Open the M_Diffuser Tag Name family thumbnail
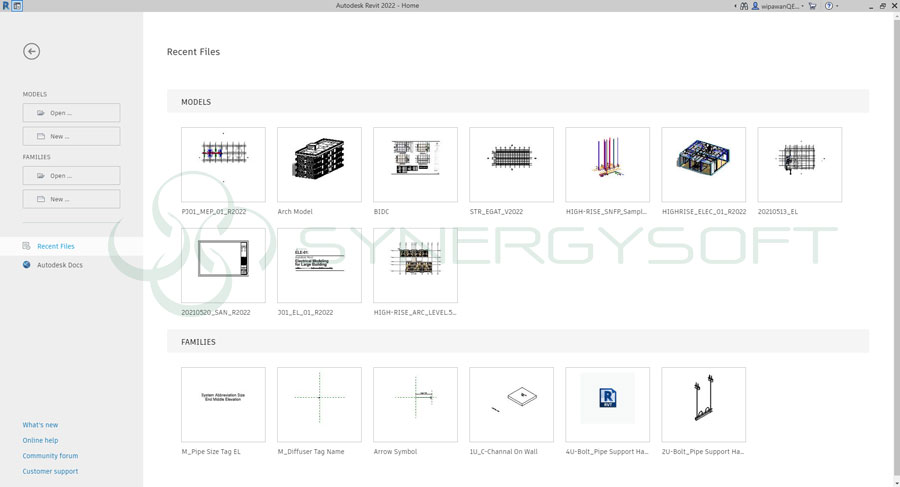This screenshot has height=487, width=900. 319,404
